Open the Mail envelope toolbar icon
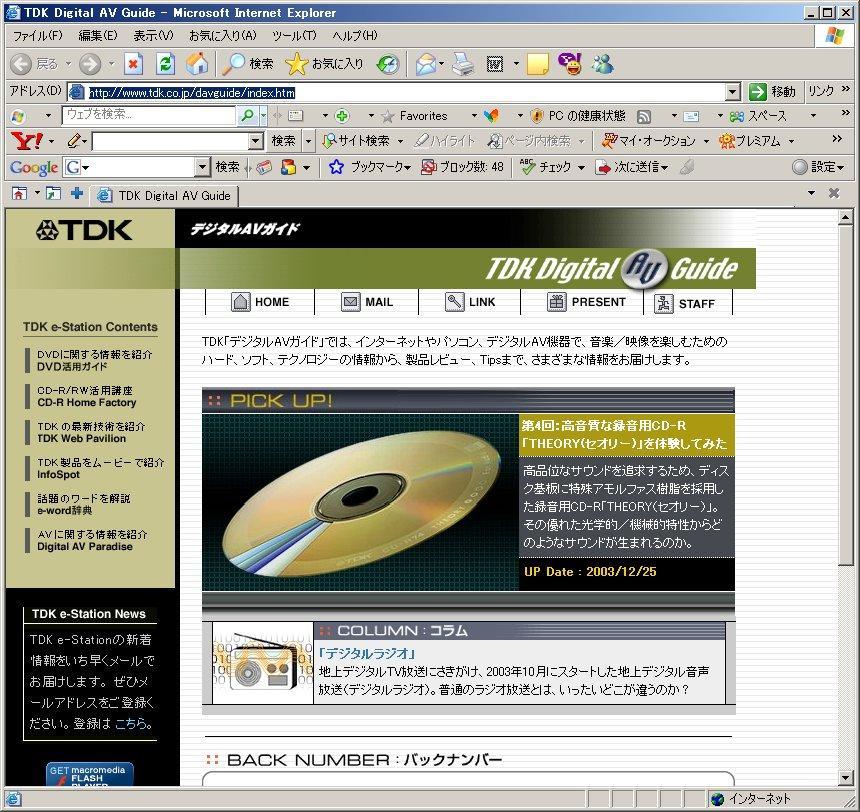 (x=425, y=64)
